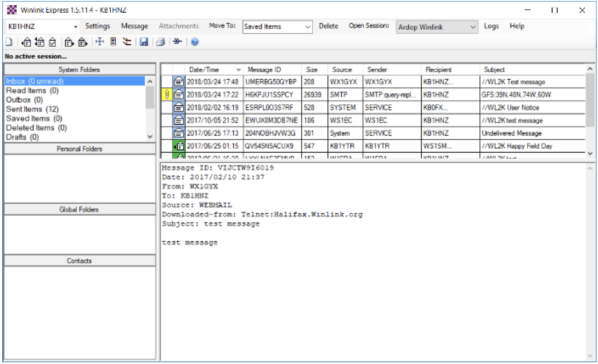Click the reply-all envelope icon in toolbar
This screenshot has height=364, width=598.
click(x=40, y=42)
